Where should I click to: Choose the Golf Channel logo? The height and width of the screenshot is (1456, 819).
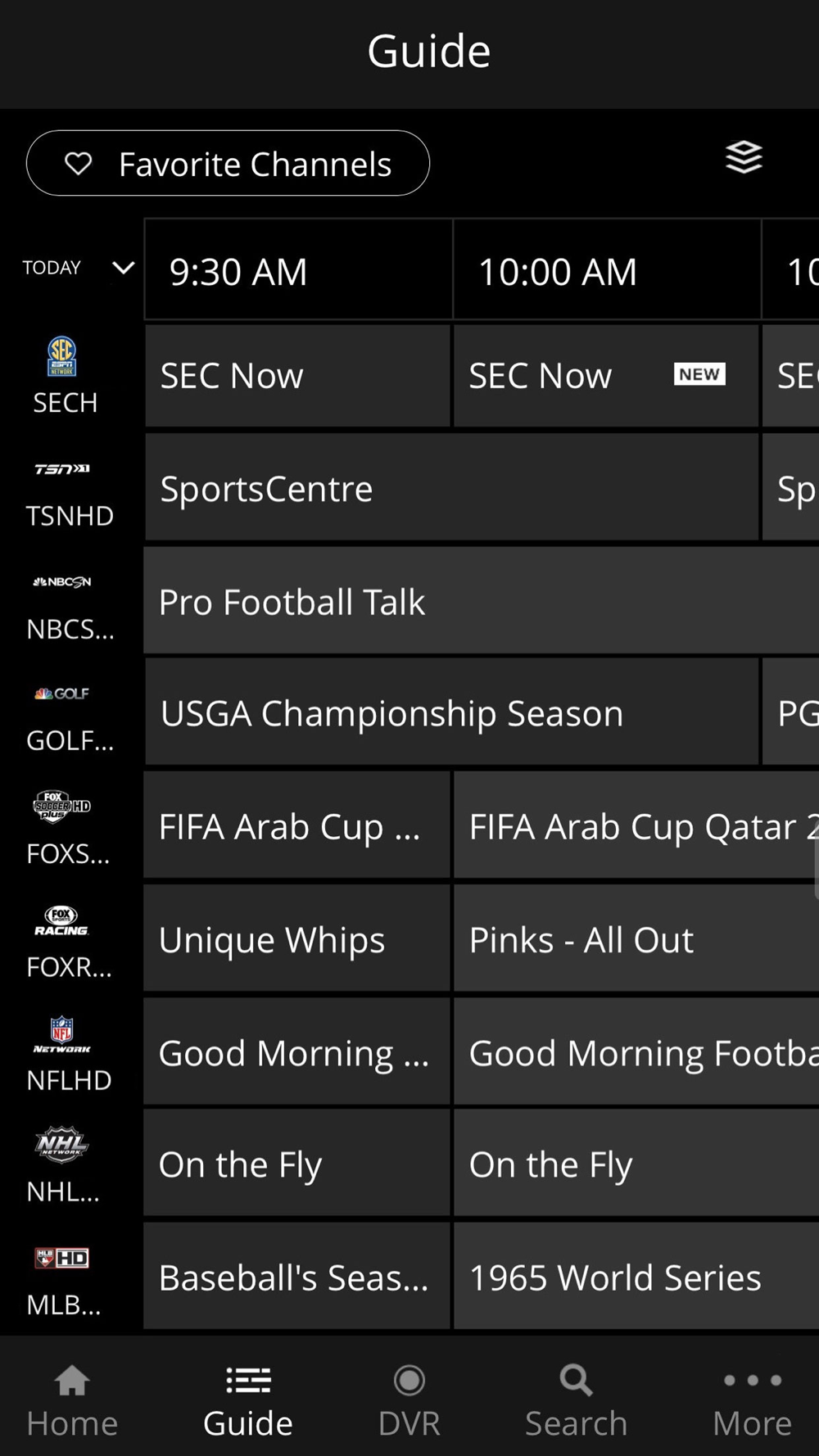pyautogui.click(x=62, y=694)
